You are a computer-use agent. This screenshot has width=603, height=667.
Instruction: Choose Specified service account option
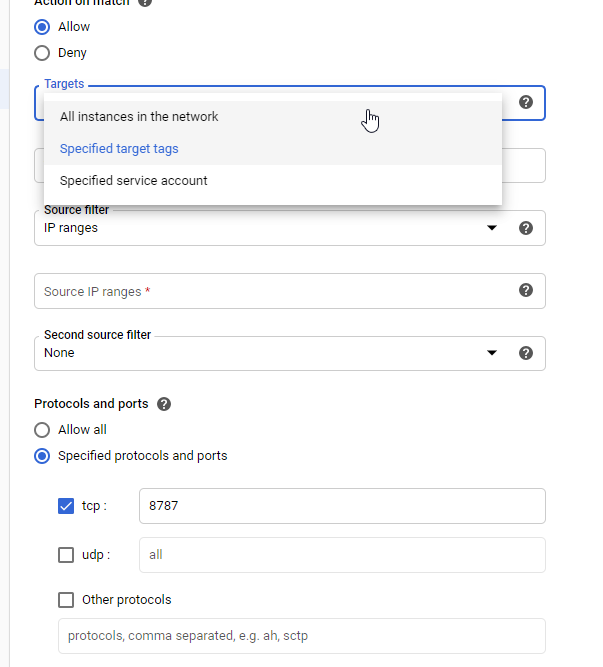click(273, 180)
